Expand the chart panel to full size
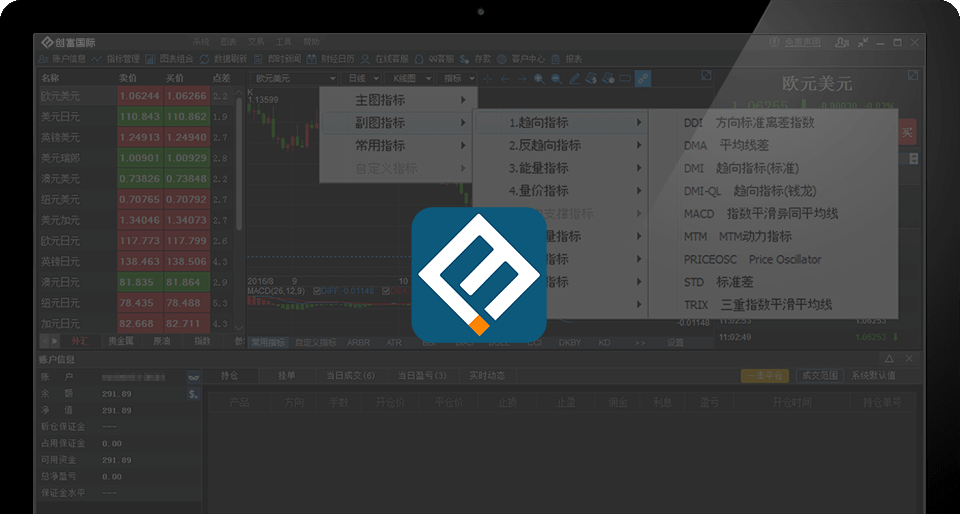Image resolution: width=960 pixels, height=514 pixels. coord(706,75)
